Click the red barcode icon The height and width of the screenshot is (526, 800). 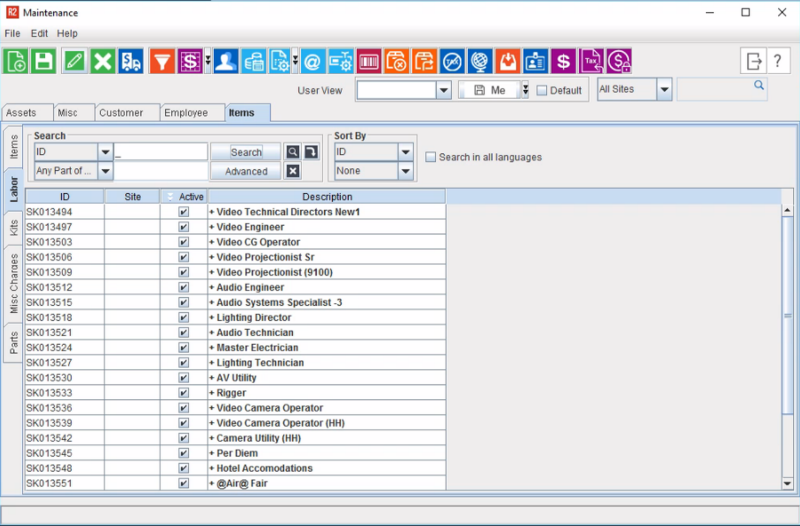click(369, 62)
